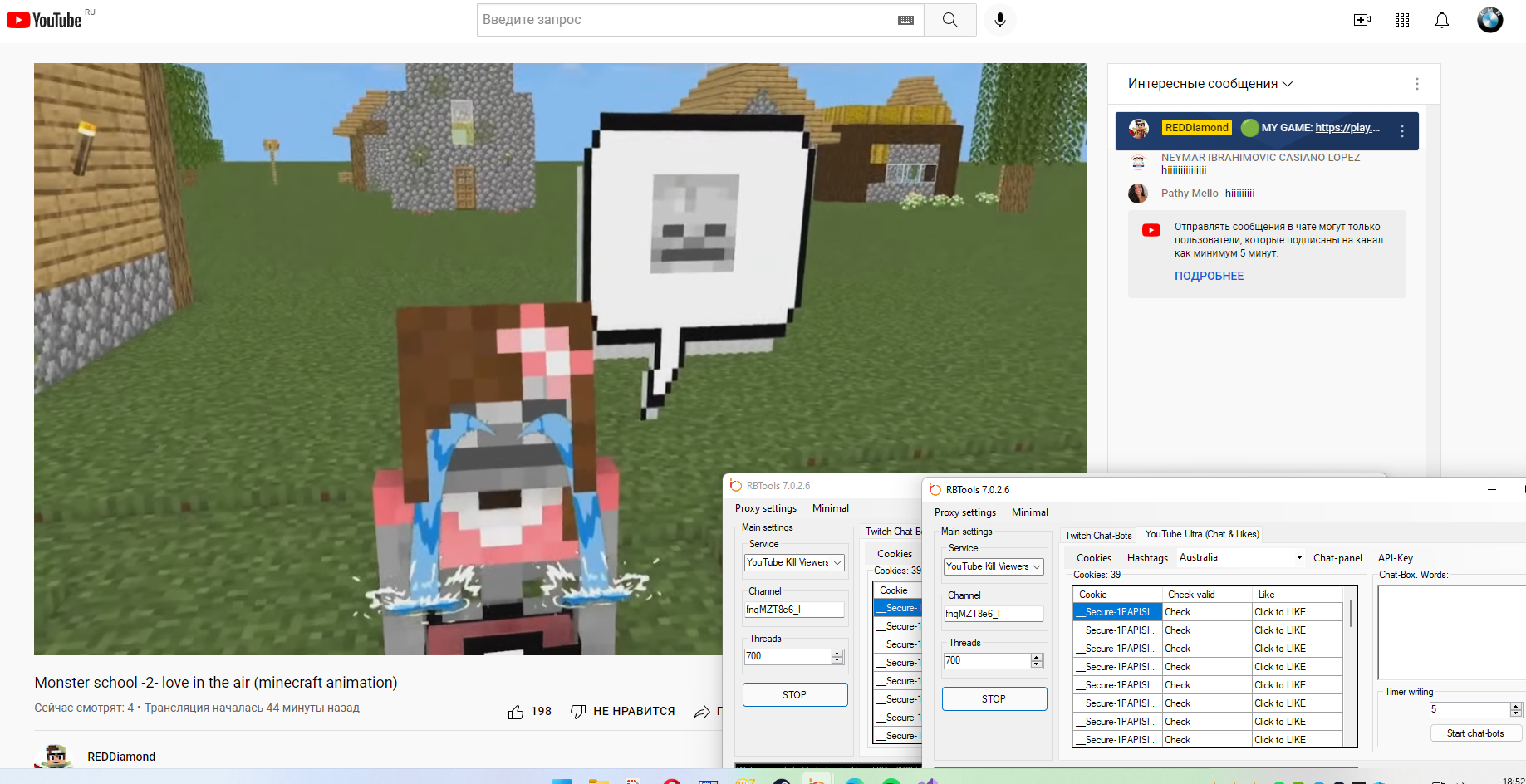Click the dislike thumbs-down icon
Image resolution: width=1526 pixels, height=784 pixels.
pyautogui.click(x=578, y=712)
